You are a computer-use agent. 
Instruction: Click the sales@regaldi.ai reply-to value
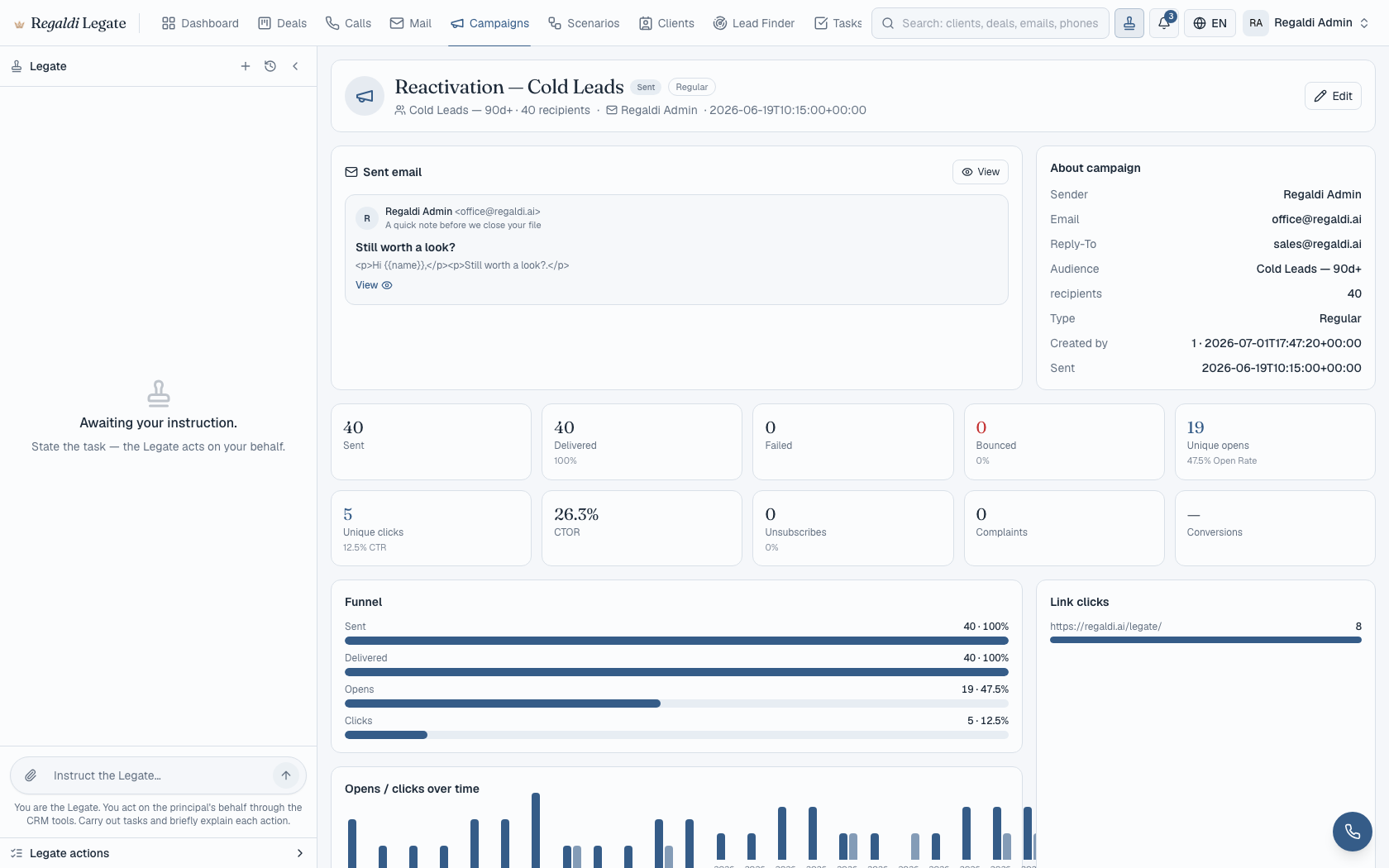click(1317, 244)
